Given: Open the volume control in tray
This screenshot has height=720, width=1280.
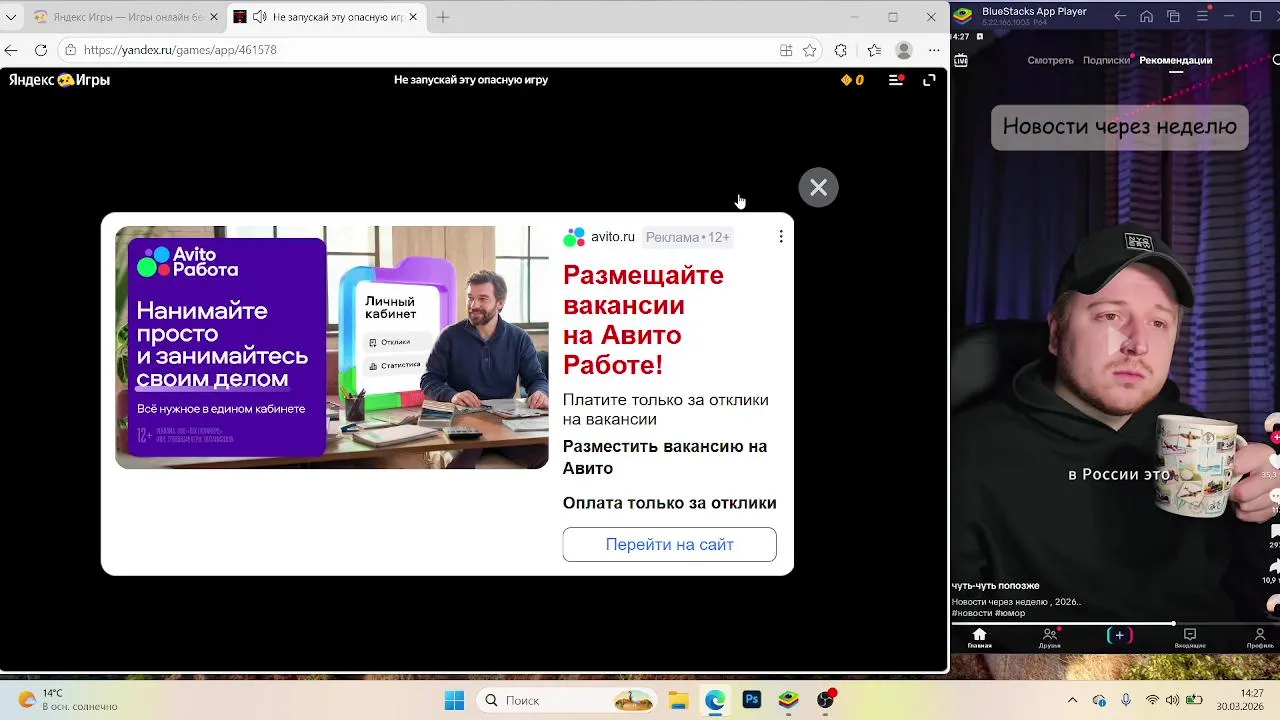Looking at the screenshot, I should (x=1172, y=700).
